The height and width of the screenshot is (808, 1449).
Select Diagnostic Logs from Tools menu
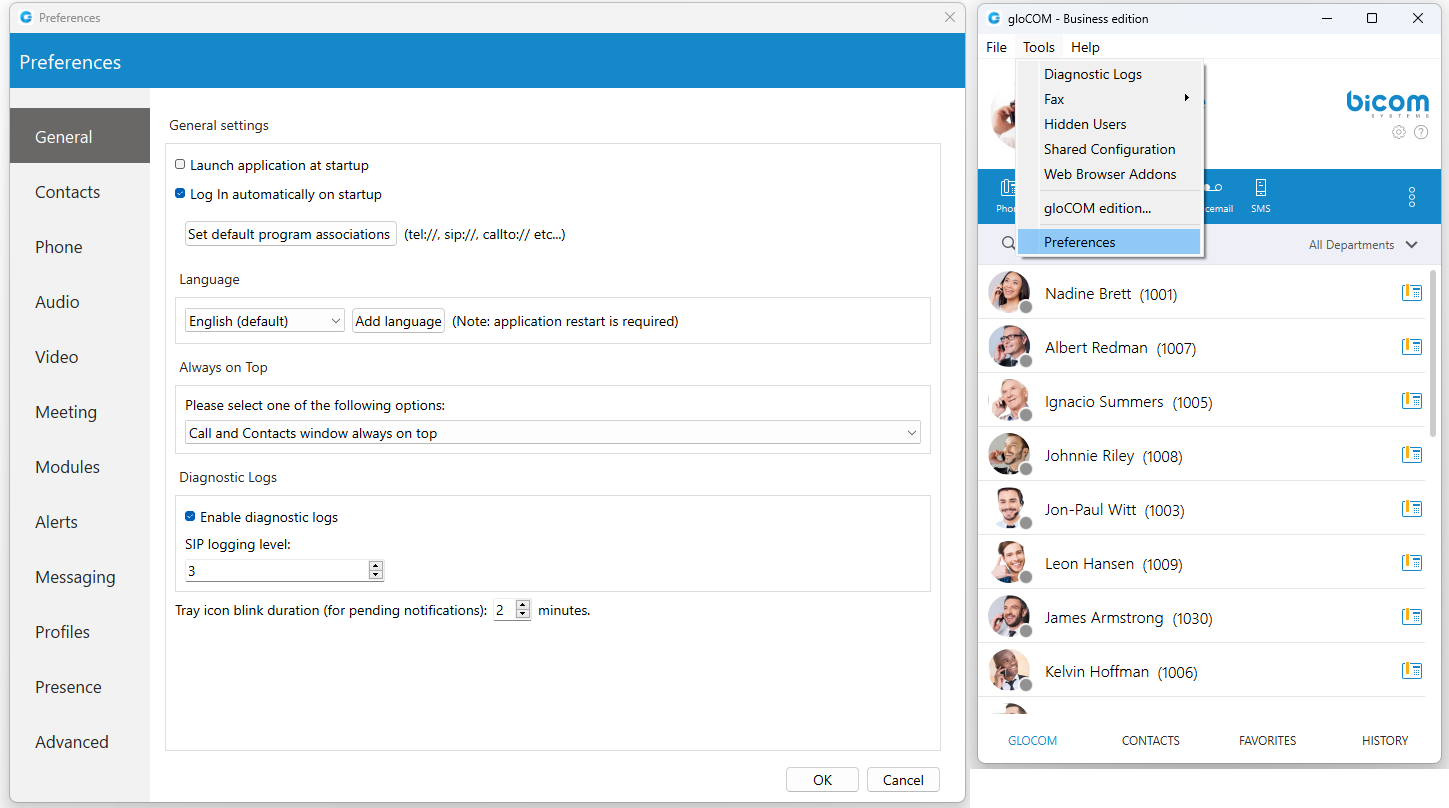[1109, 74]
